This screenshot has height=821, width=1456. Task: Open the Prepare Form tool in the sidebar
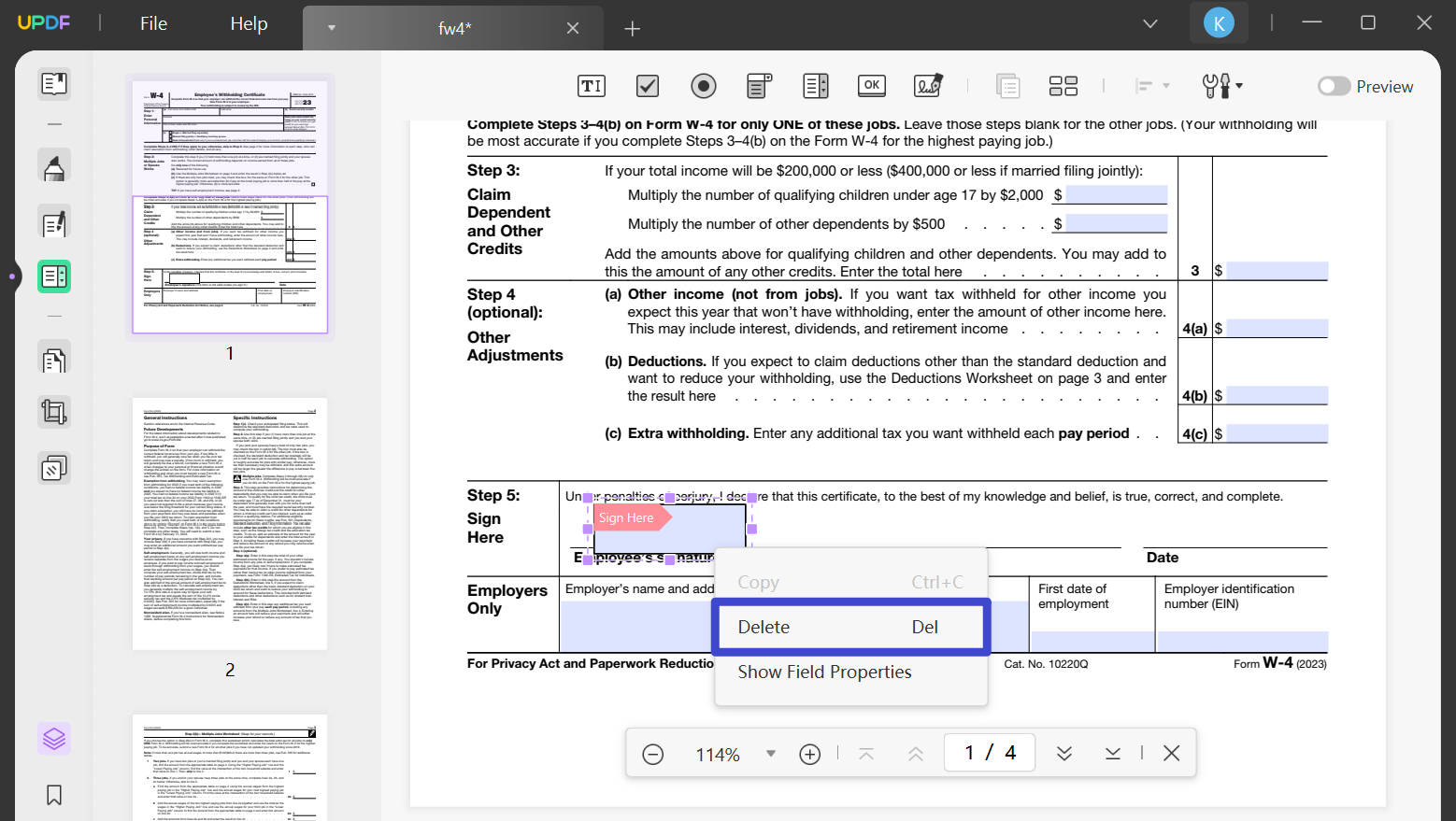(53, 276)
